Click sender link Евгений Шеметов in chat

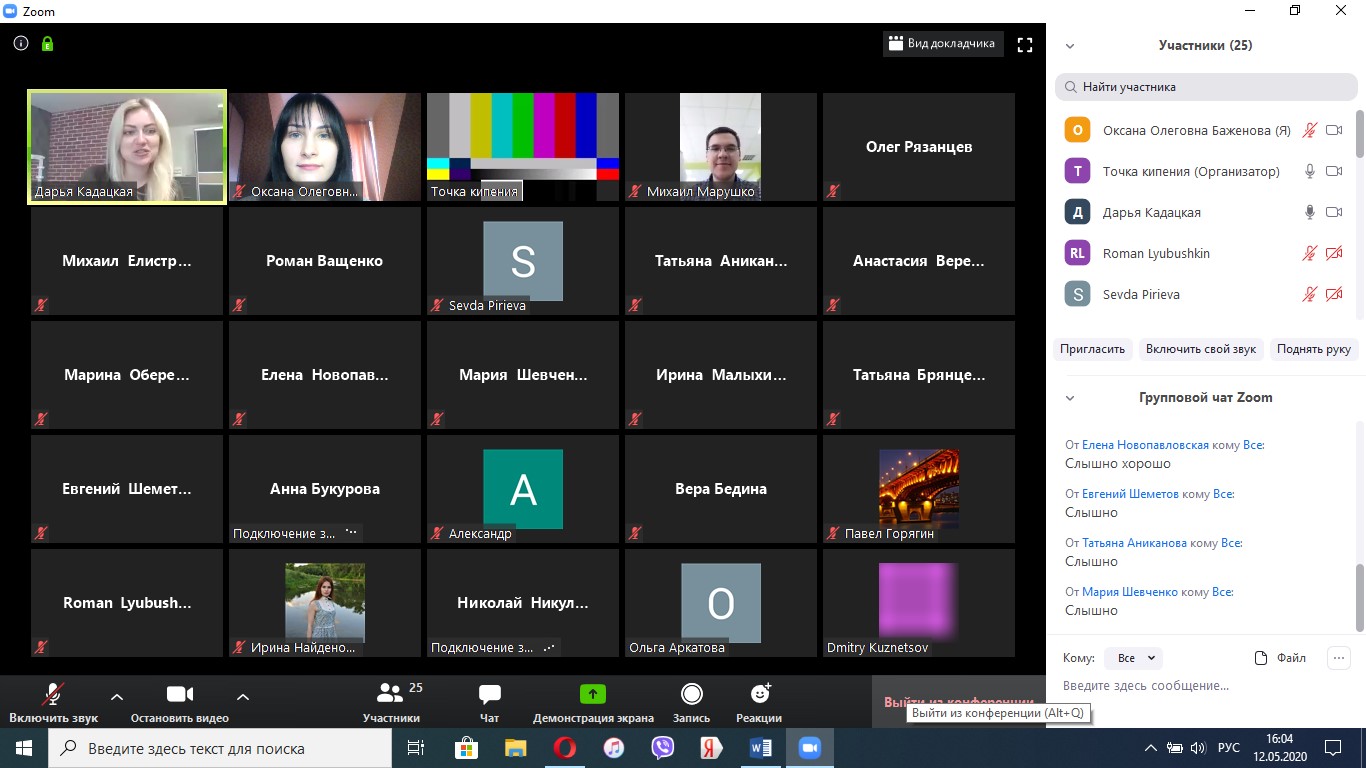pos(1130,494)
